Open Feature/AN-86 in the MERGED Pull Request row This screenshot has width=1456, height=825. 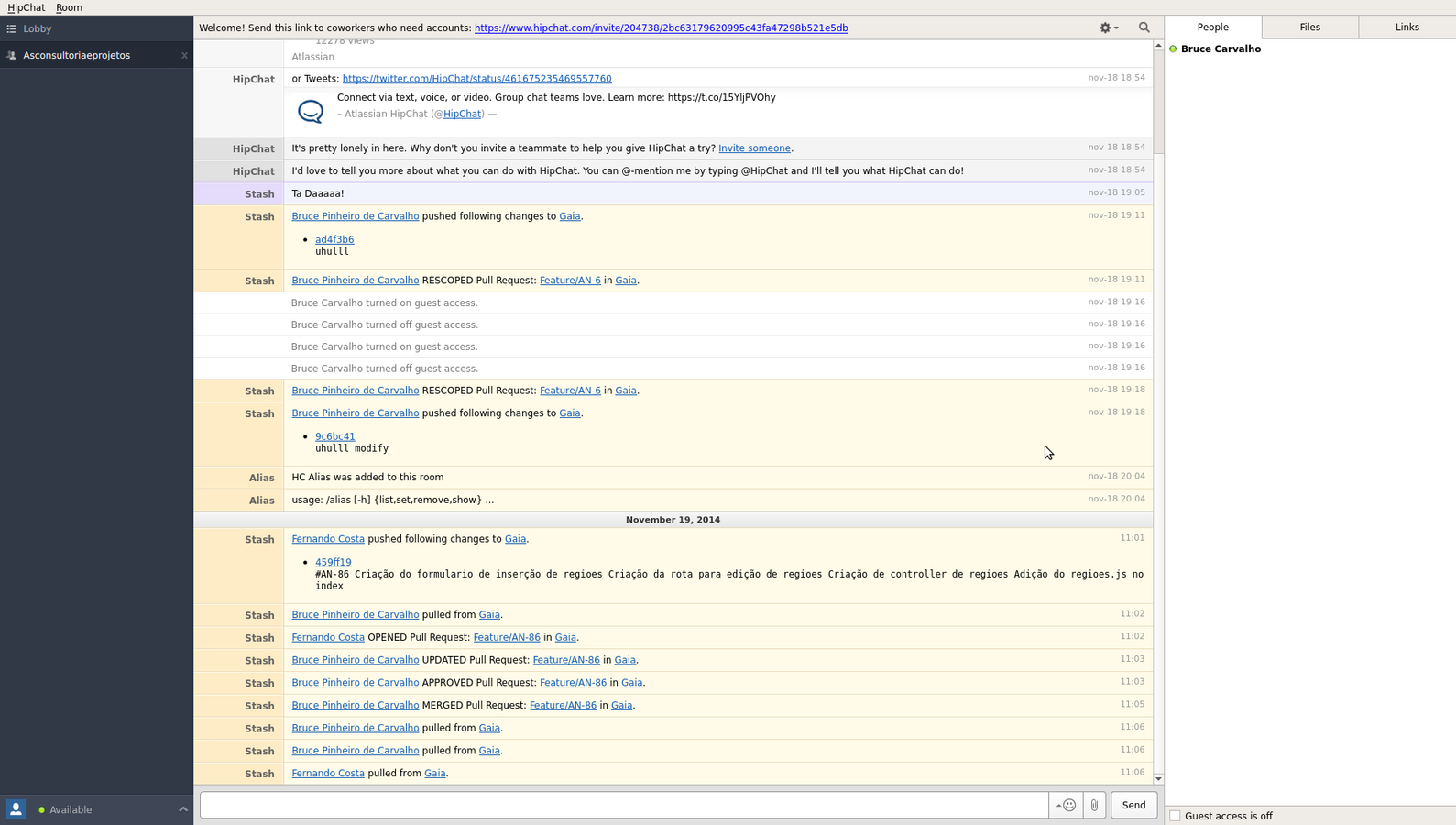[563, 705]
